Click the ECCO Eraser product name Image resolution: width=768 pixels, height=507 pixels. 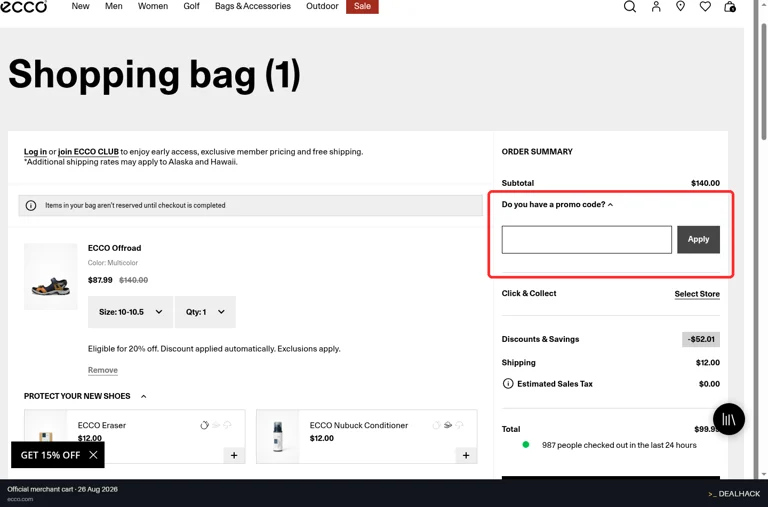102,425
